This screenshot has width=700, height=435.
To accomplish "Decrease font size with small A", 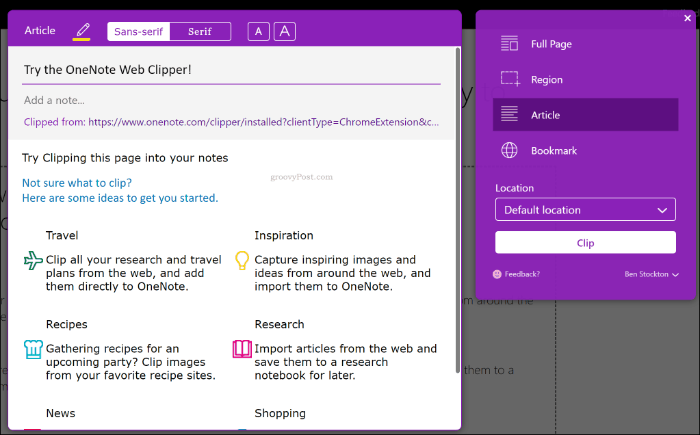I will [258, 32].
